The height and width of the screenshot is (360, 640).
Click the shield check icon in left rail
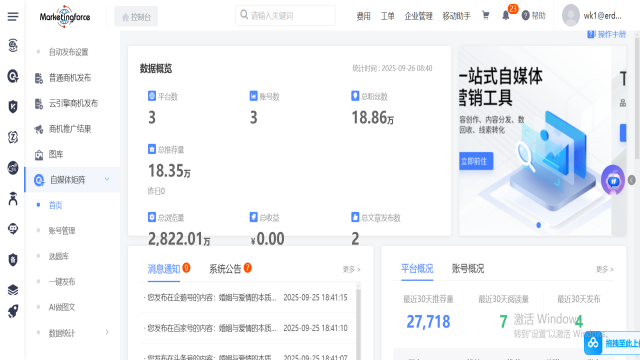(13, 107)
